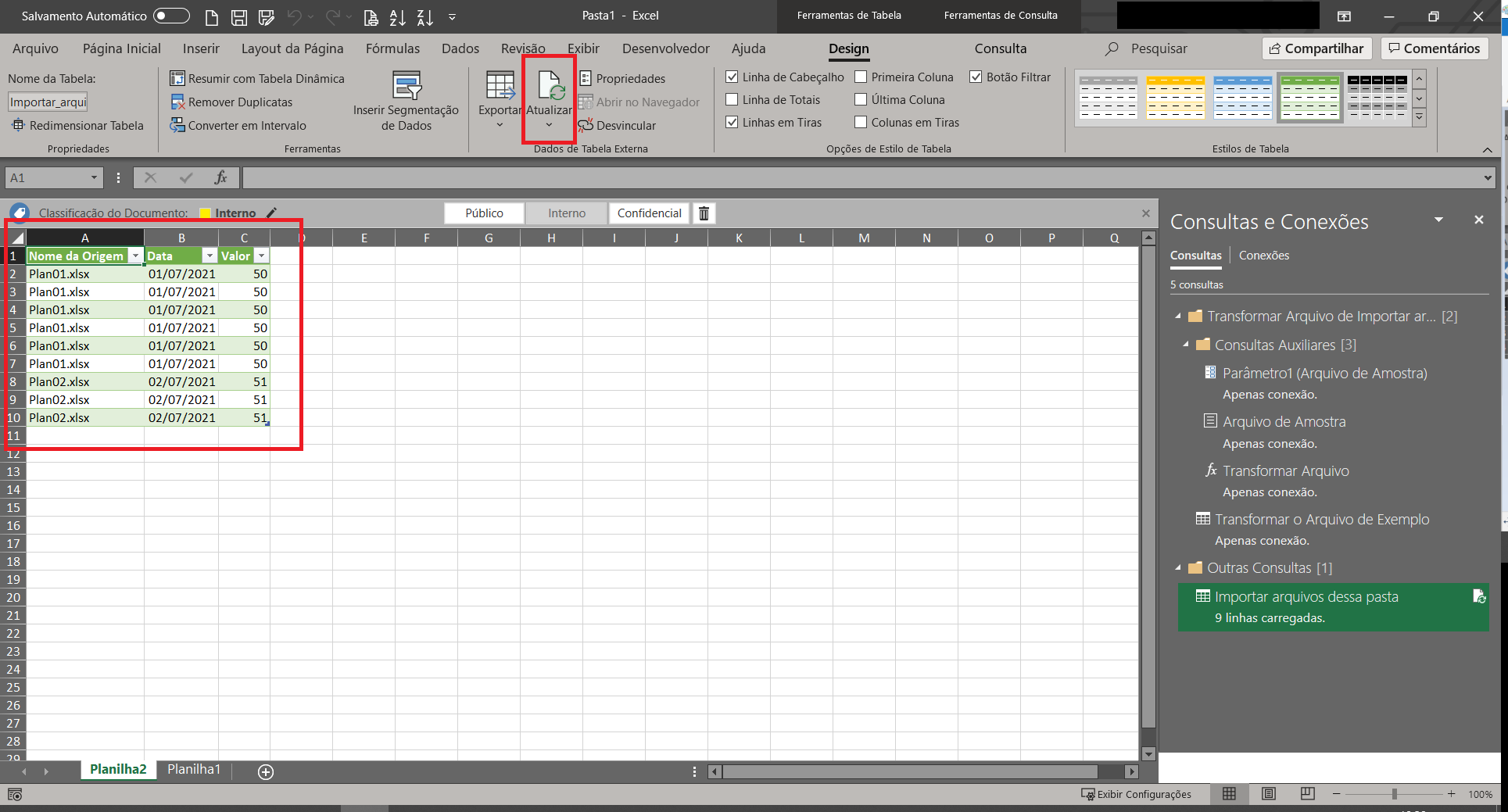Image resolution: width=1508 pixels, height=812 pixels.
Task: Open the Dados tab
Action: 460,48
